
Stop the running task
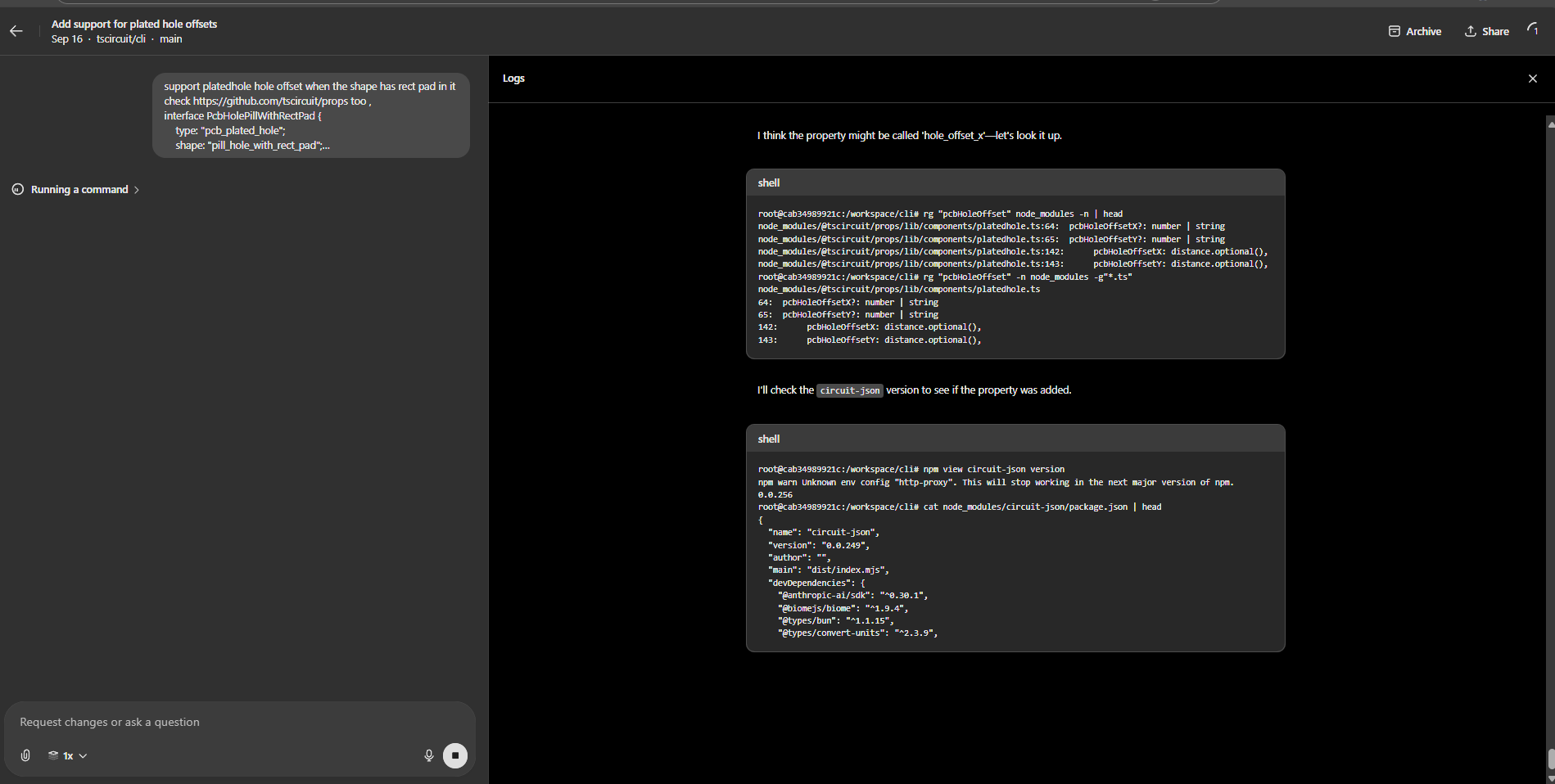click(455, 755)
